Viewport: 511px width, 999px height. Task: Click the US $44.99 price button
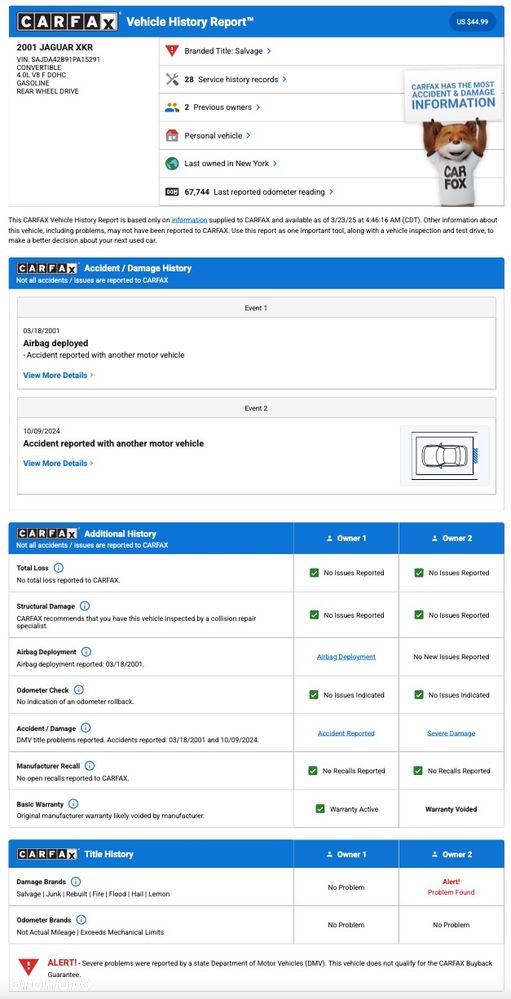[472, 22]
